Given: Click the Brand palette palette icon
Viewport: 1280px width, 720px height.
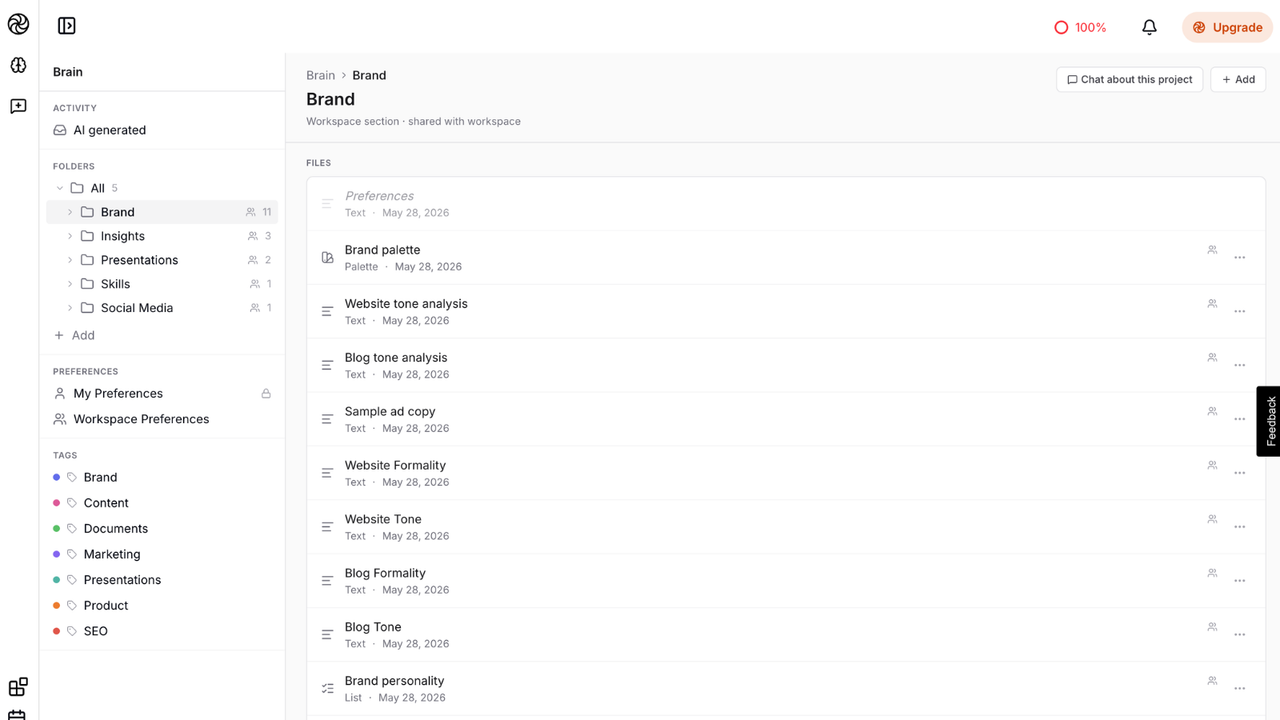Looking at the screenshot, I should [327, 257].
